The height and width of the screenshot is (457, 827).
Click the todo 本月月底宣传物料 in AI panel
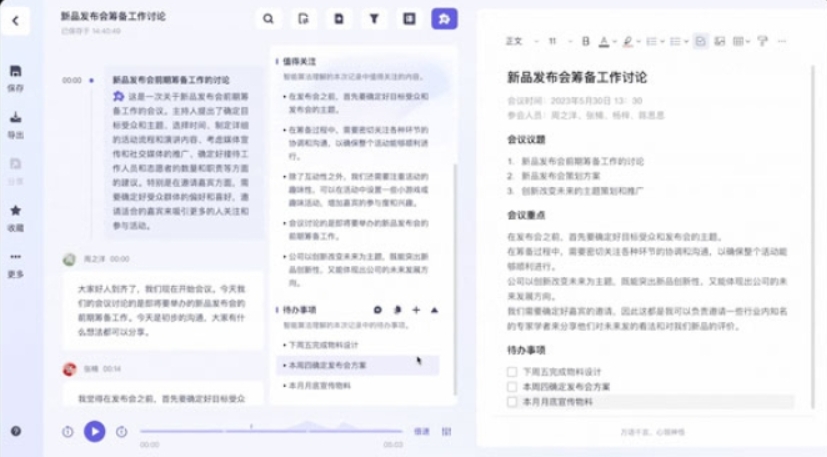(x=320, y=386)
